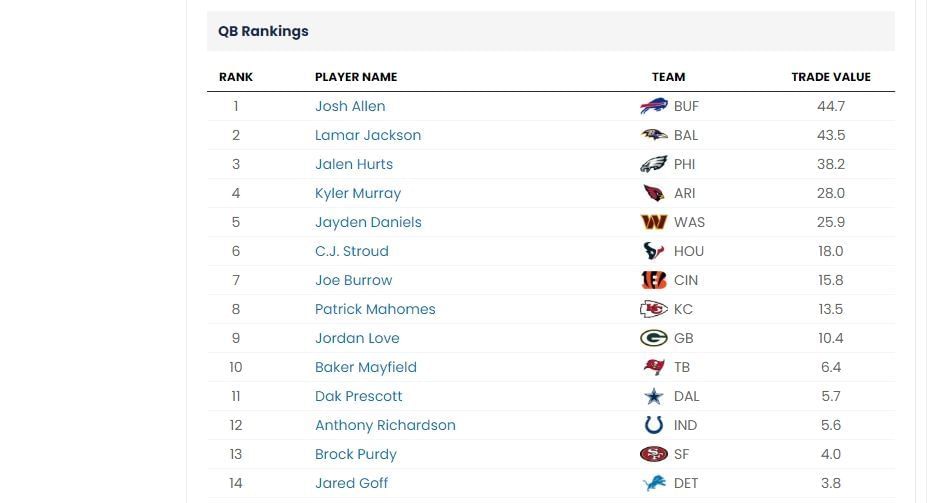This screenshot has height=503, width=929.
Task: Select the Cincinnati Bengals B logo
Action: pos(654,280)
